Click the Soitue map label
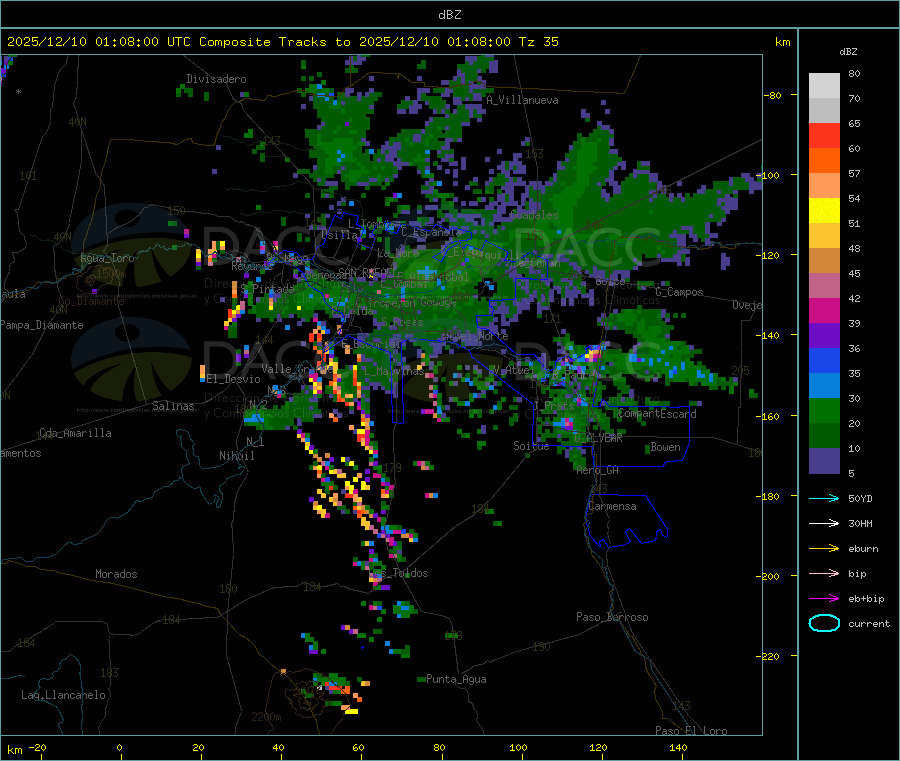Image resolution: width=900 pixels, height=761 pixels. 531,446
